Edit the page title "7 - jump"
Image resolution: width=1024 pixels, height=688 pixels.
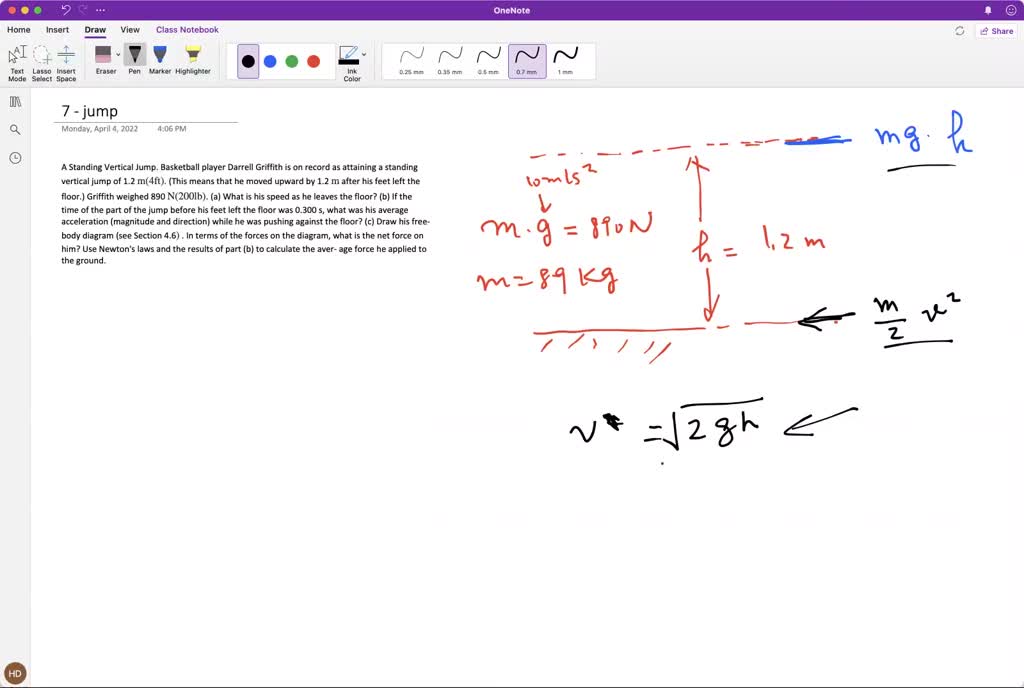[89, 111]
